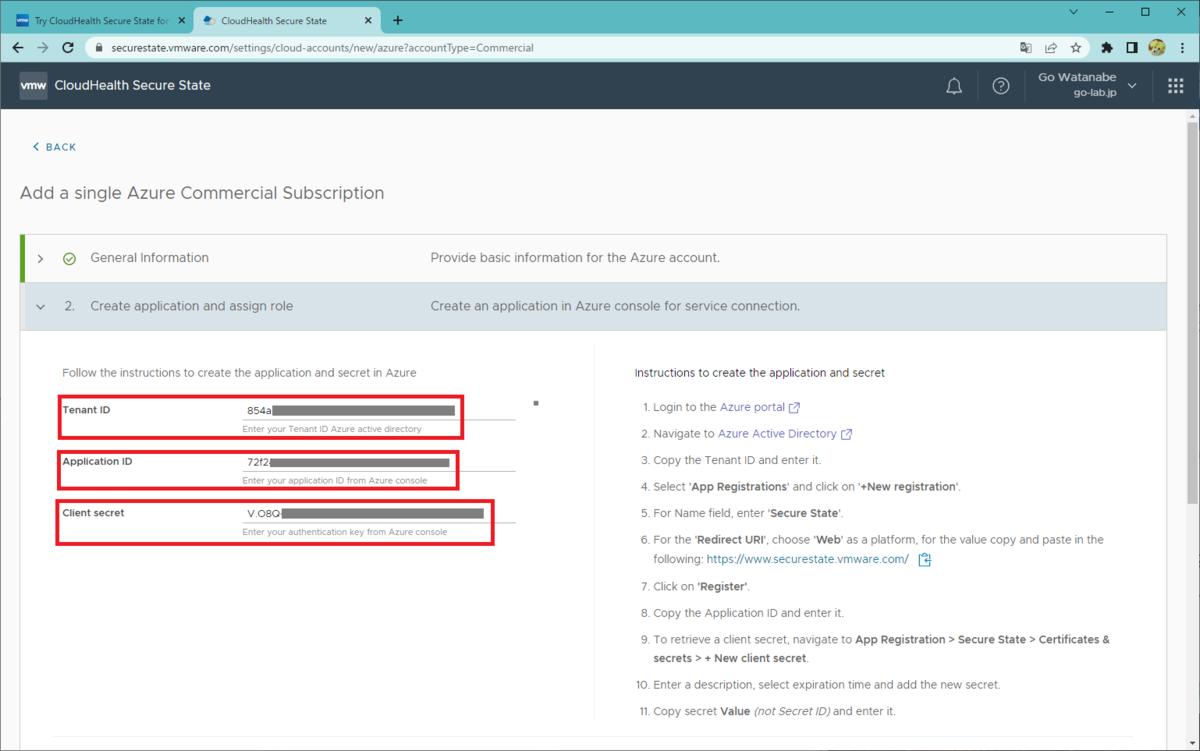1200x751 pixels.
Task: Click the 'Add a single Azure Commercial Subscription' heading
Action: pos(202,193)
